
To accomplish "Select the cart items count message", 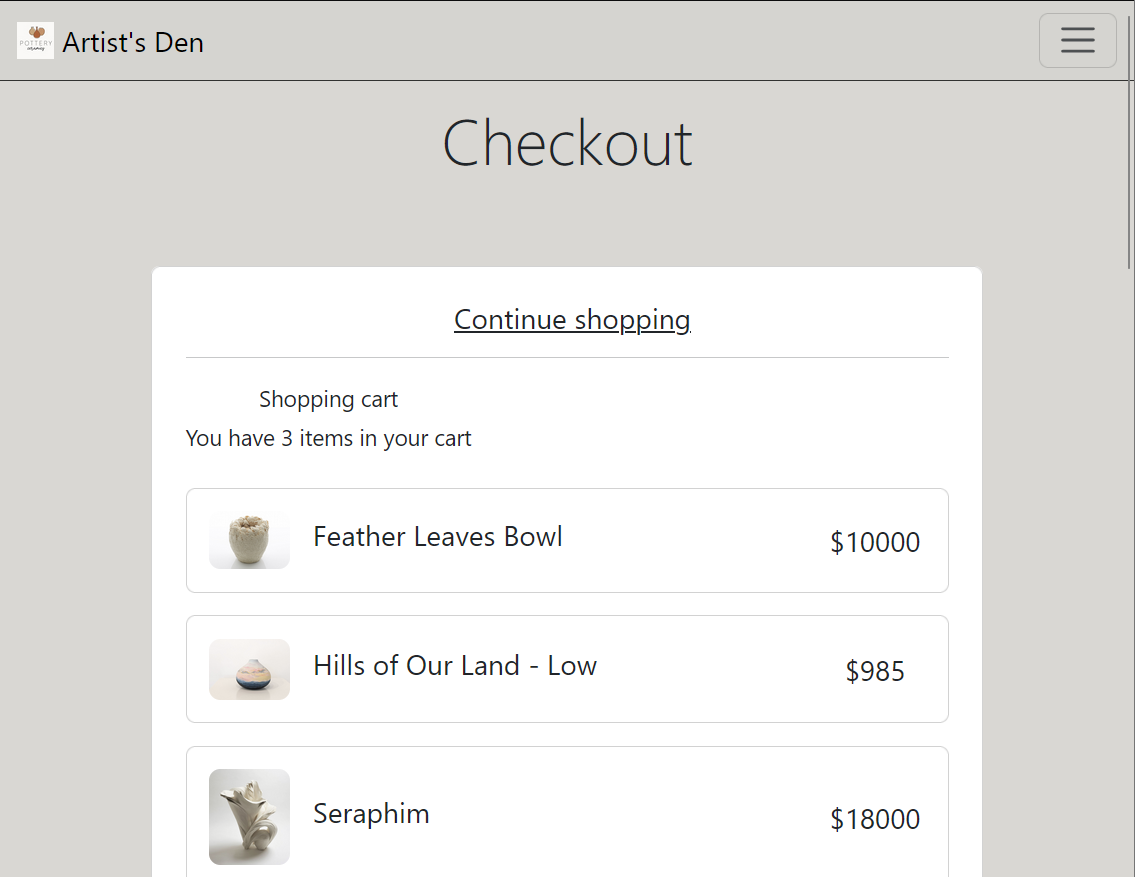I will pyautogui.click(x=328, y=438).
